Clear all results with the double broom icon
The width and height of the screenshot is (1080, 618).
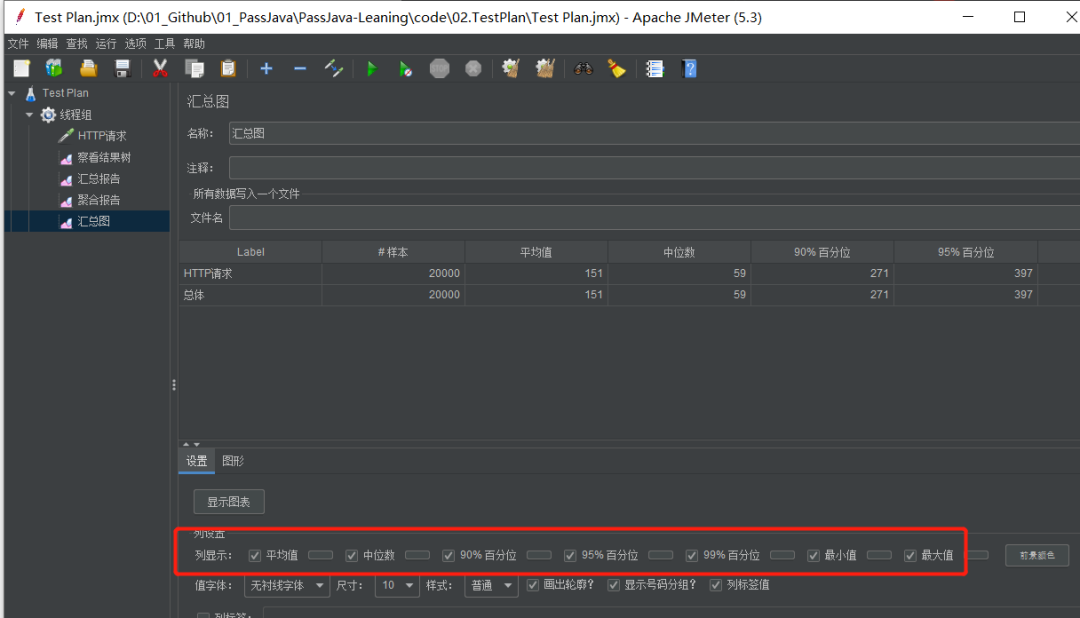tap(545, 69)
